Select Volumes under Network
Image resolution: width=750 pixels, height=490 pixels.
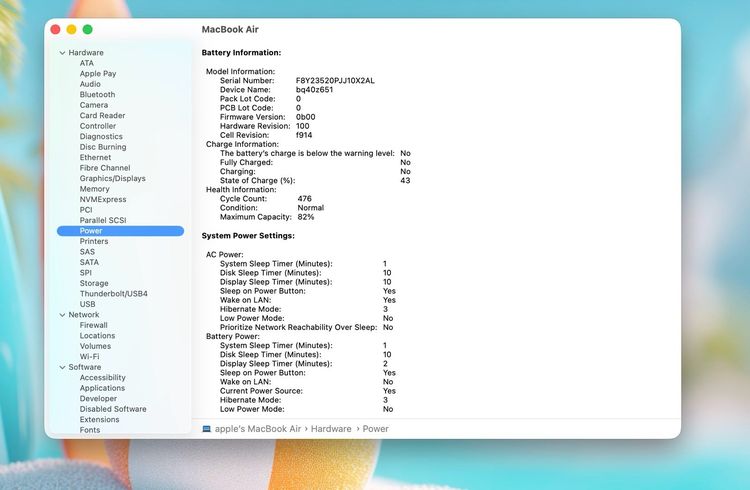coord(95,346)
